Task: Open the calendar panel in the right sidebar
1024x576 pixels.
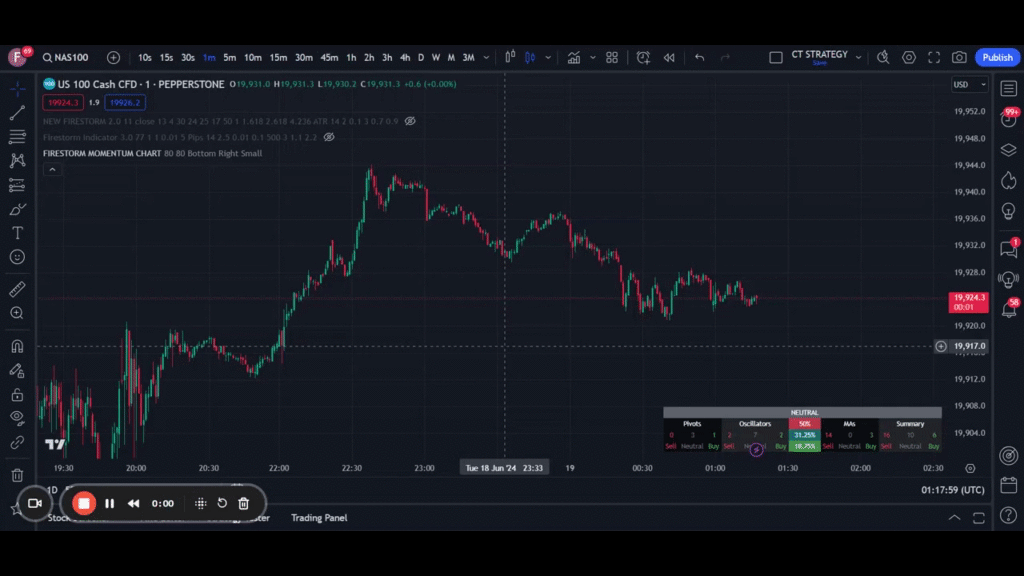Action: click(x=1008, y=485)
